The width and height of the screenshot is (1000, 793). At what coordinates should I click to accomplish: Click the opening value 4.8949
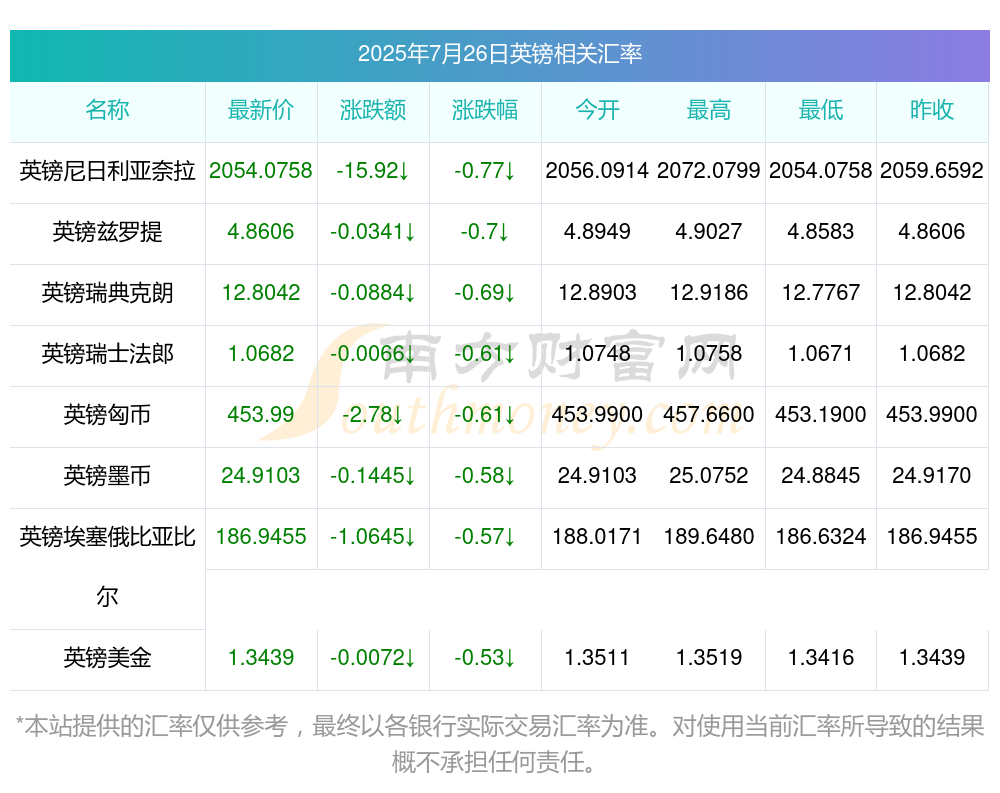tap(597, 232)
